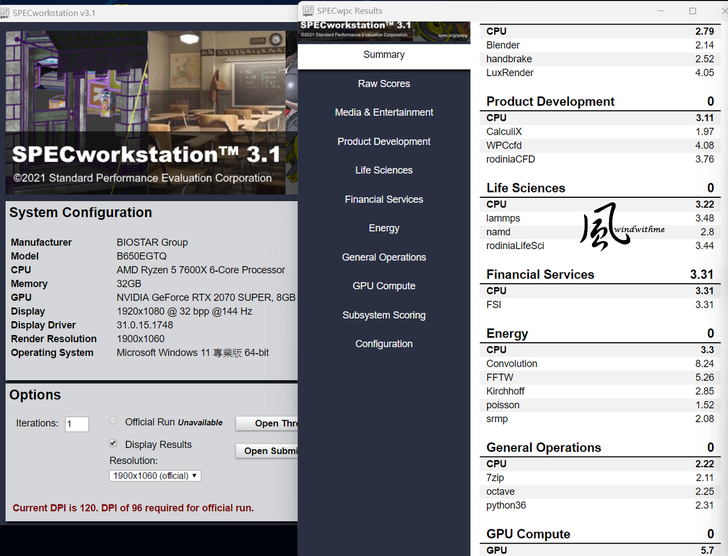Click the Iterations input field
Screen dimensions: 728x556
tap(76, 424)
